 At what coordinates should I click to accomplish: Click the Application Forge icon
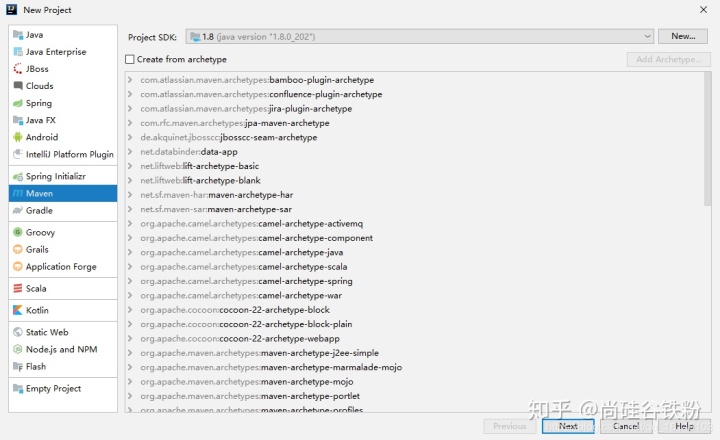click(x=18, y=266)
